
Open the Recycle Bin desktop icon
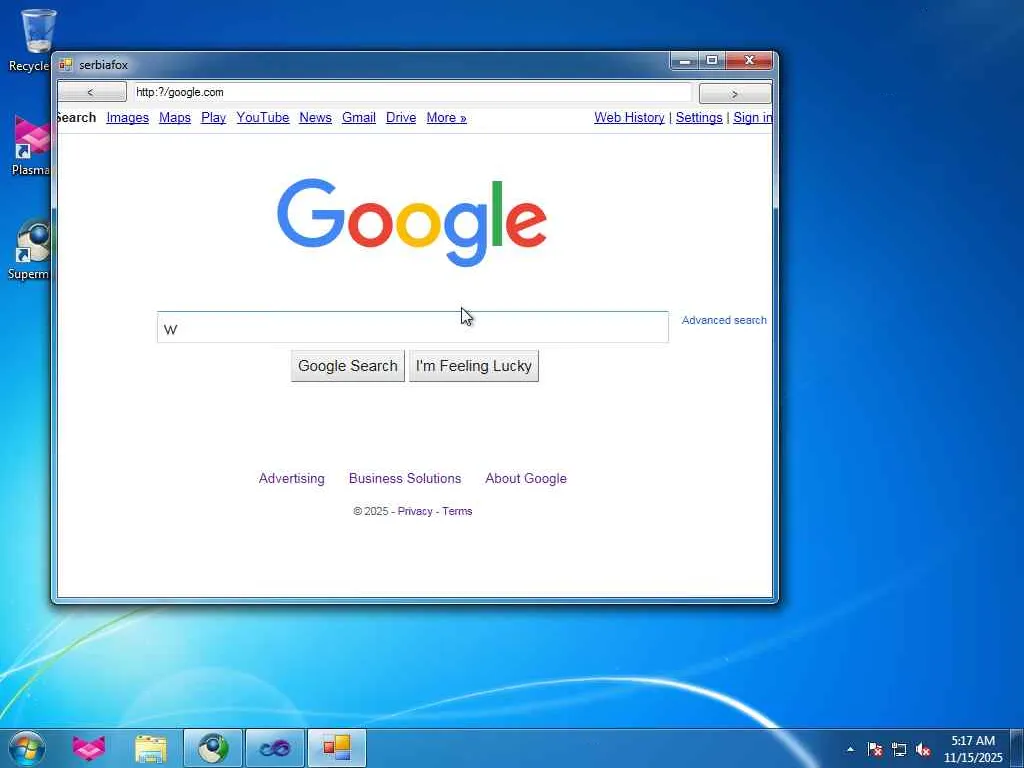pyautogui.click(x=34, y=39)
